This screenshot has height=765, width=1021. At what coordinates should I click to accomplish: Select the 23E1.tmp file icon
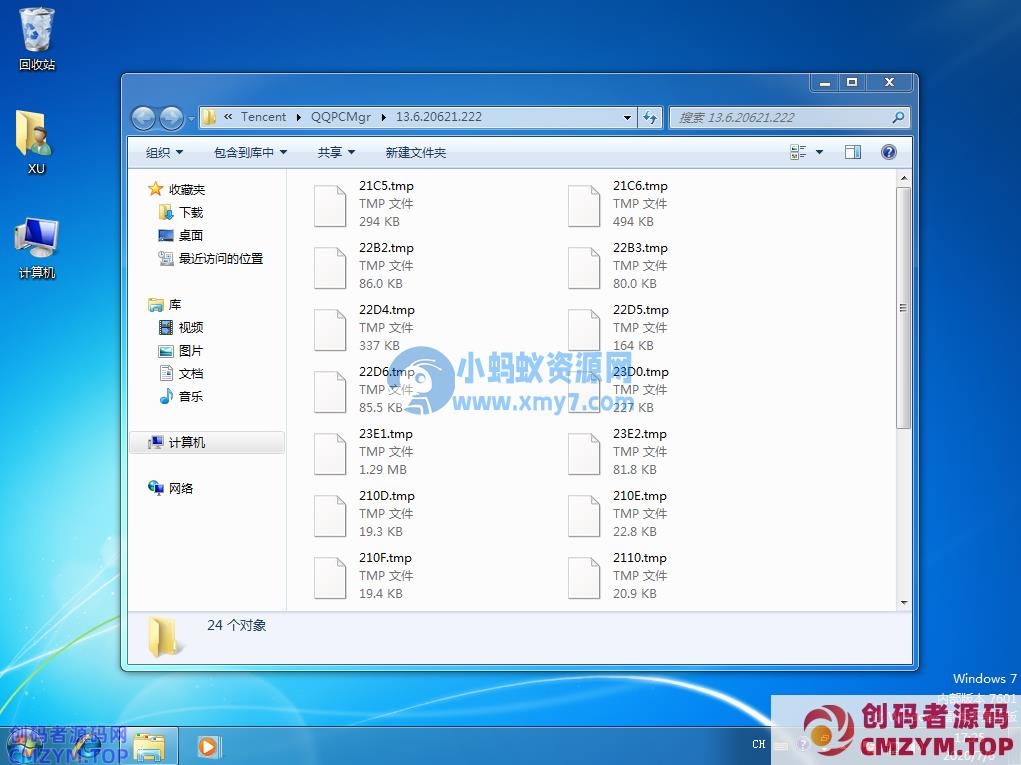click(330, 453)
